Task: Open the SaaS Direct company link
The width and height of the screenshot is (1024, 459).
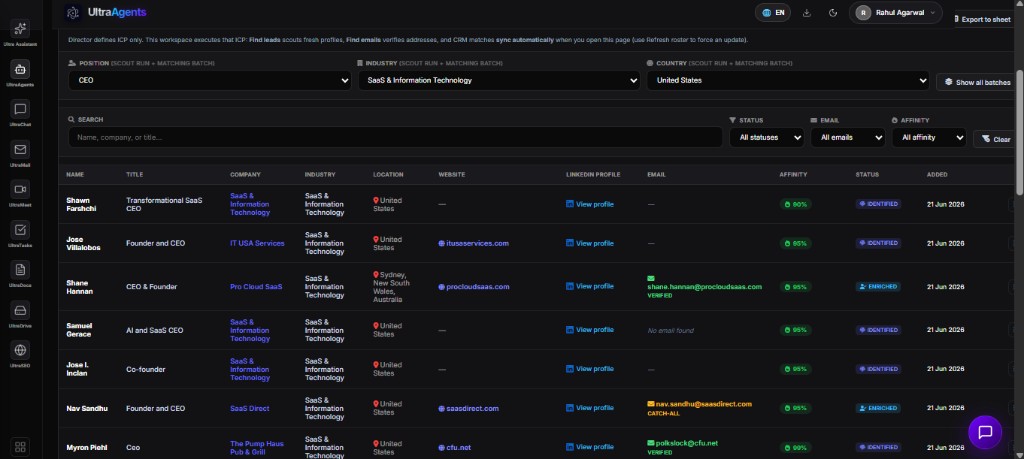Action: (x=249, y=409)
